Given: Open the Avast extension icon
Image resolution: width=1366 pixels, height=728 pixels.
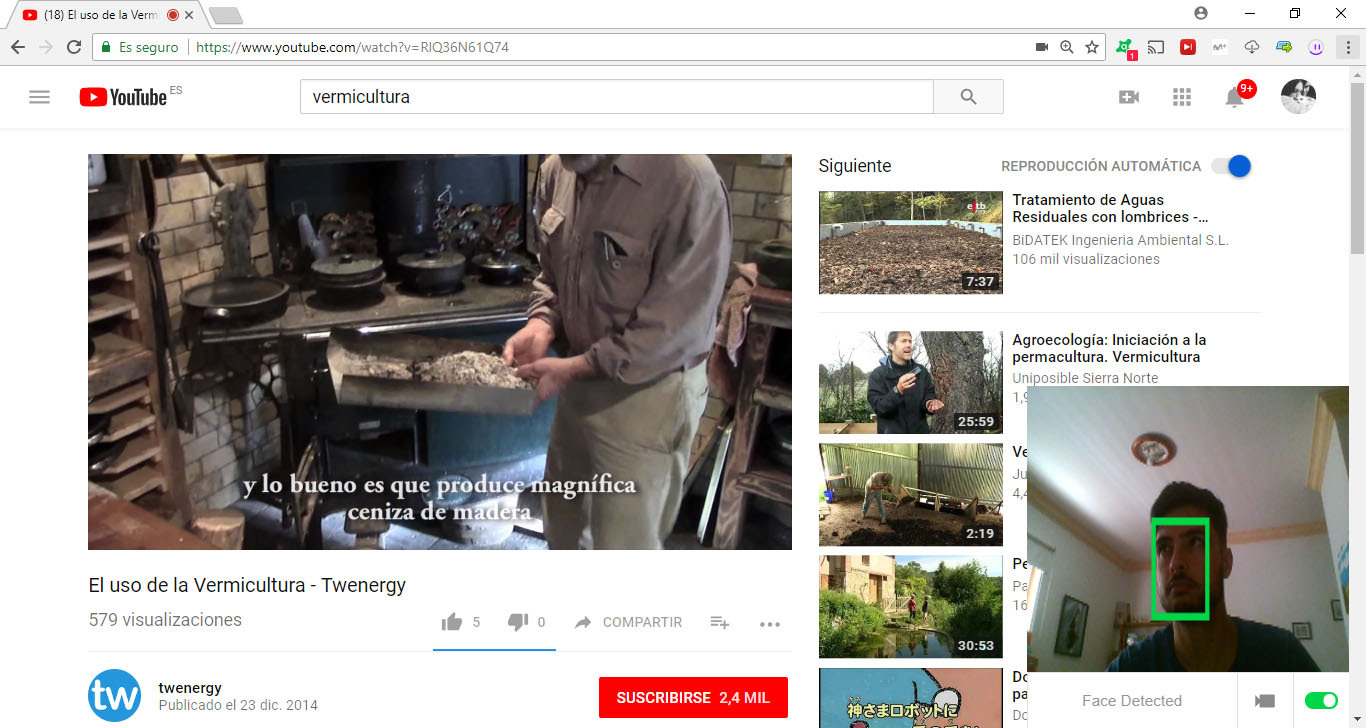Looking at the screenshot, I should pyautogui.click(x=1122, y=46).
